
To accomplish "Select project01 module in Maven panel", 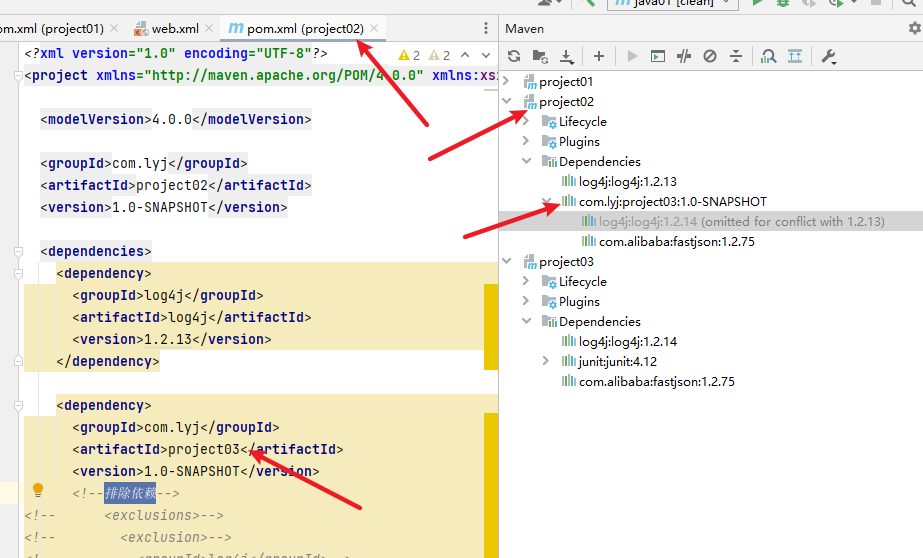I will click(x=566, y=81).
